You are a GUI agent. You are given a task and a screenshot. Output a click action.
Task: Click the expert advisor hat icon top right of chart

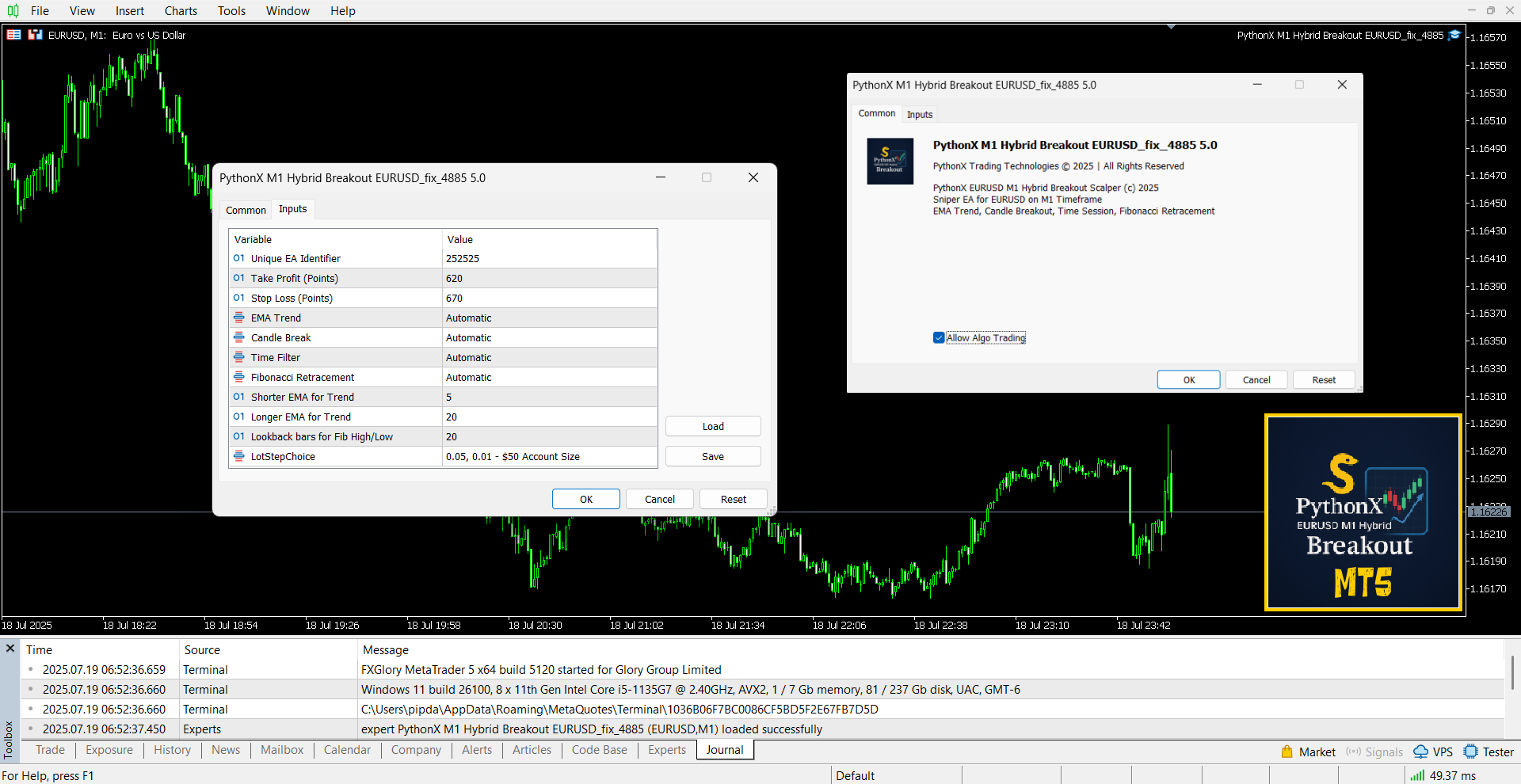click(x=1454, y=36)
